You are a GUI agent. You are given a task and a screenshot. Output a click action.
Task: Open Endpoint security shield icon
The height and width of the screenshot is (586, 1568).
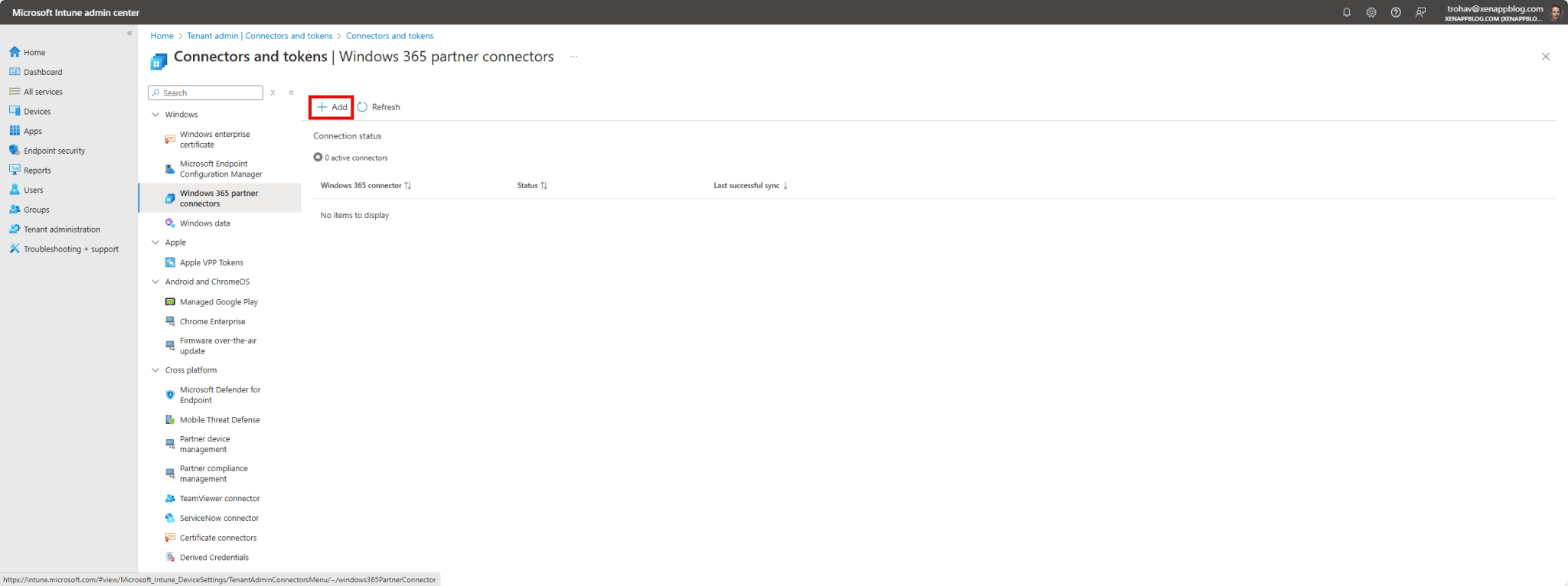(x=15, y=151)
